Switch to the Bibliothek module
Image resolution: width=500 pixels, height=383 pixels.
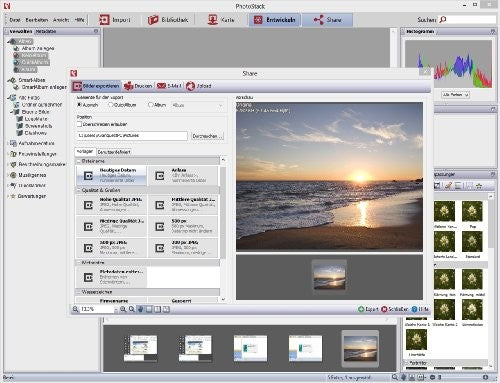point(168,20)
